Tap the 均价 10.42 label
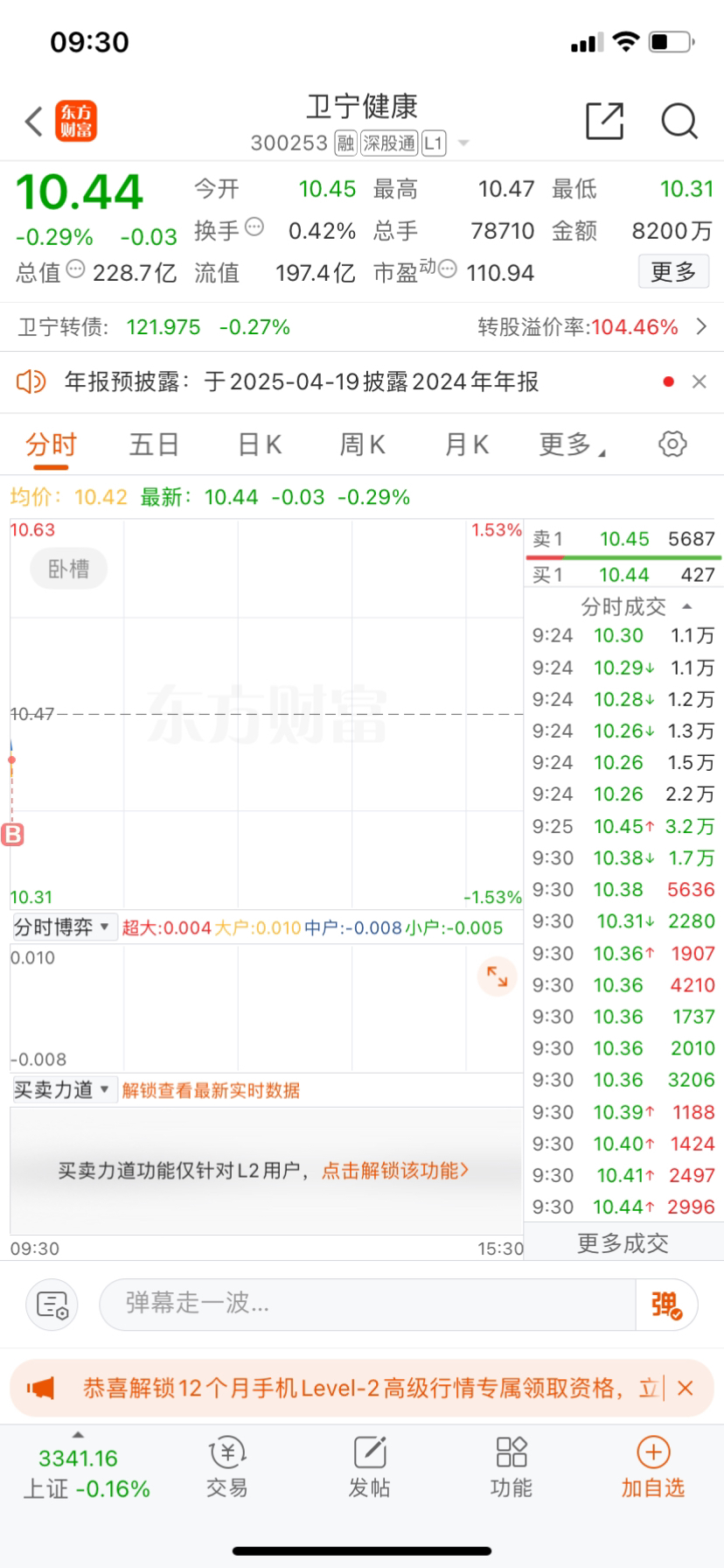 coord(69,497)
